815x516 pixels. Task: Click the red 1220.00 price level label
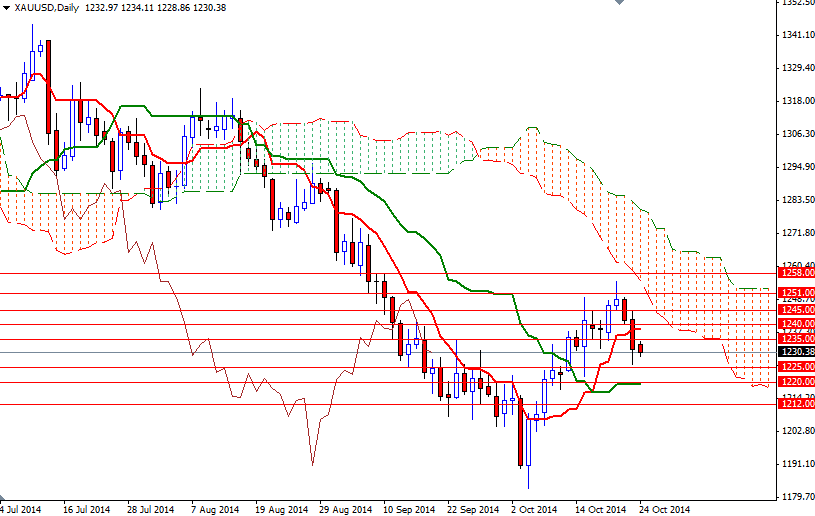coord(794,382)
